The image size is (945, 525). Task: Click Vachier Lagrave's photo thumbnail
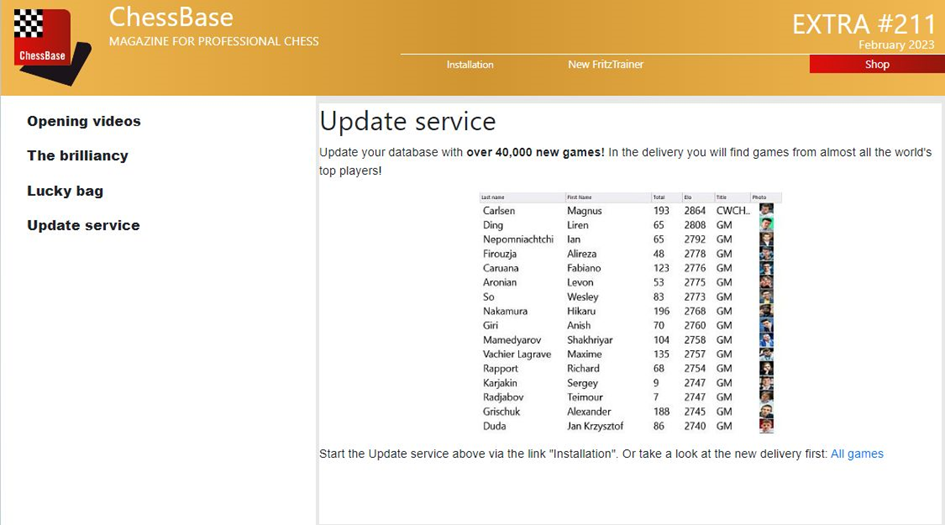[x=766, y=354]
